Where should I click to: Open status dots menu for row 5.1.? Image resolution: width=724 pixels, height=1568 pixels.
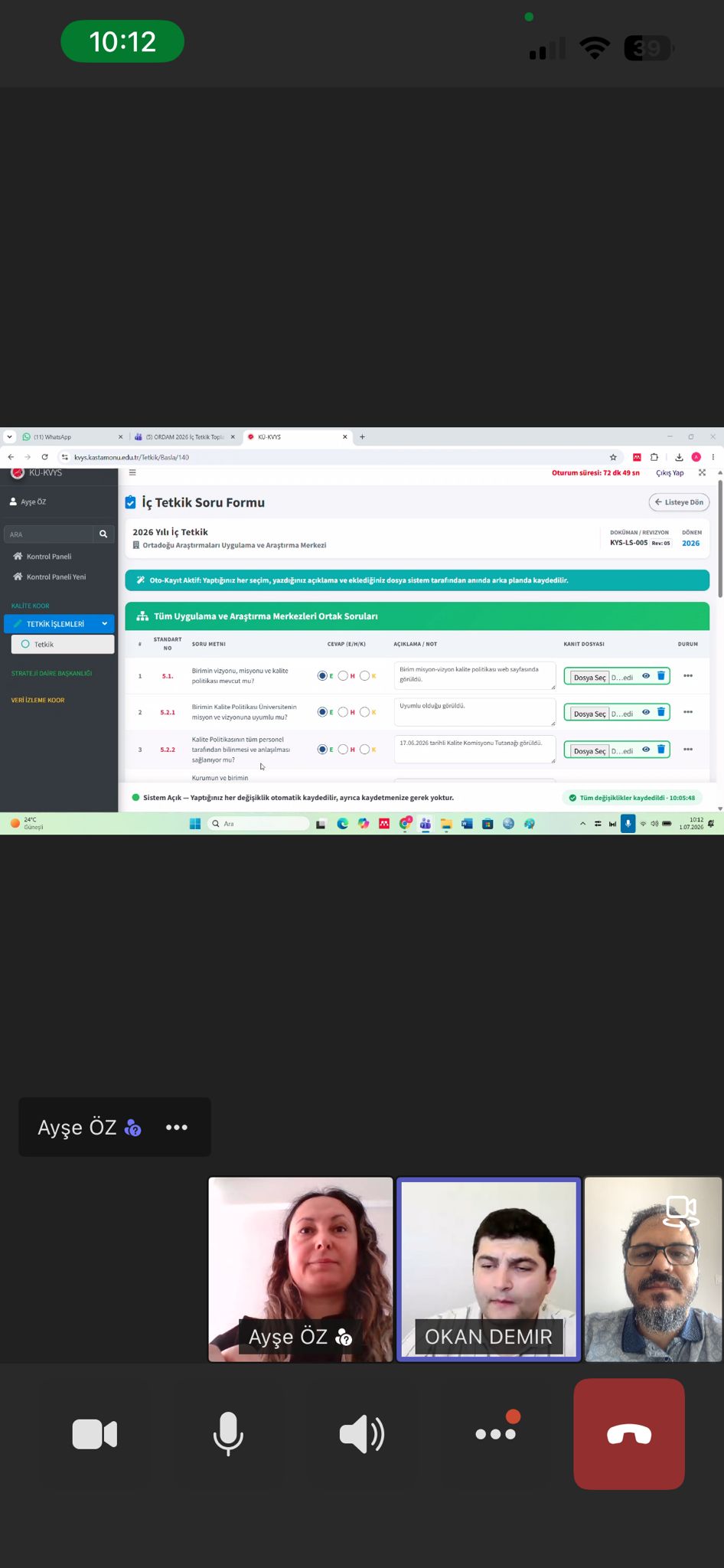(688, 676)
